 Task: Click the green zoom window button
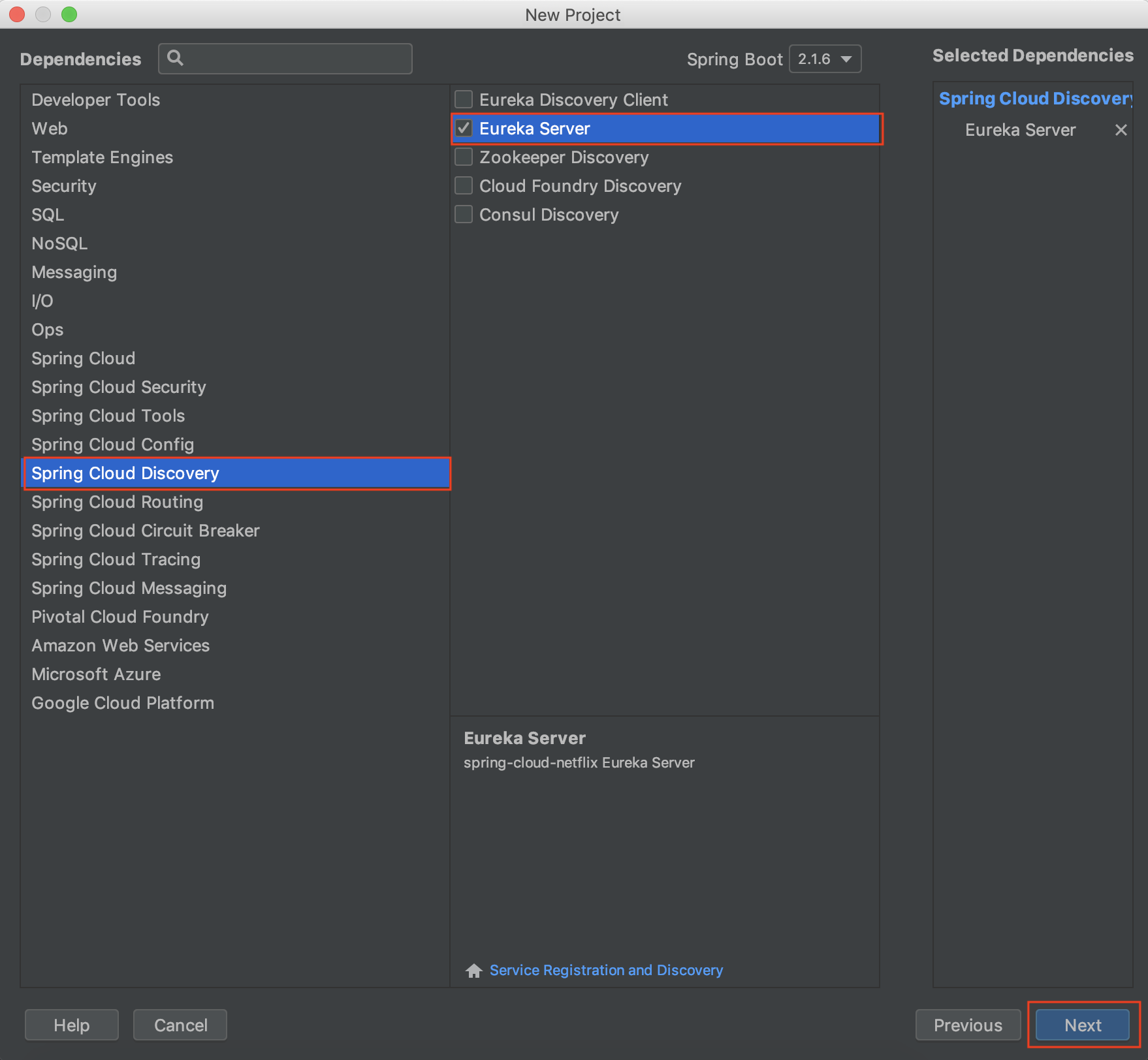(69, 14)
